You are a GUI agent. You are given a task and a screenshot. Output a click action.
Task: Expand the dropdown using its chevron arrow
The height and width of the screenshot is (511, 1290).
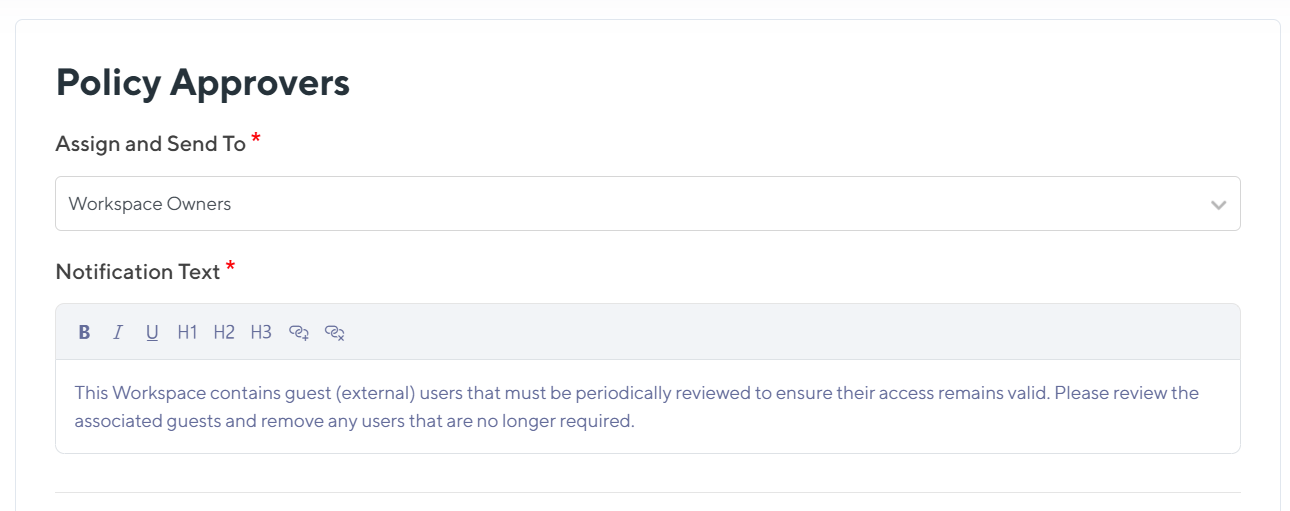coord(1218,205)
